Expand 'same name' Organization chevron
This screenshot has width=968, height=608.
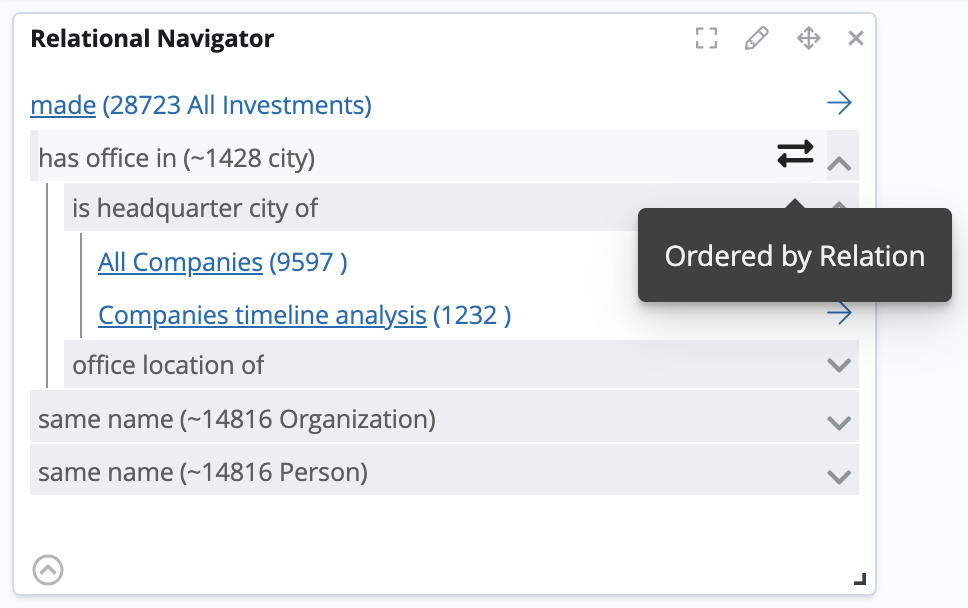point(840,422)
